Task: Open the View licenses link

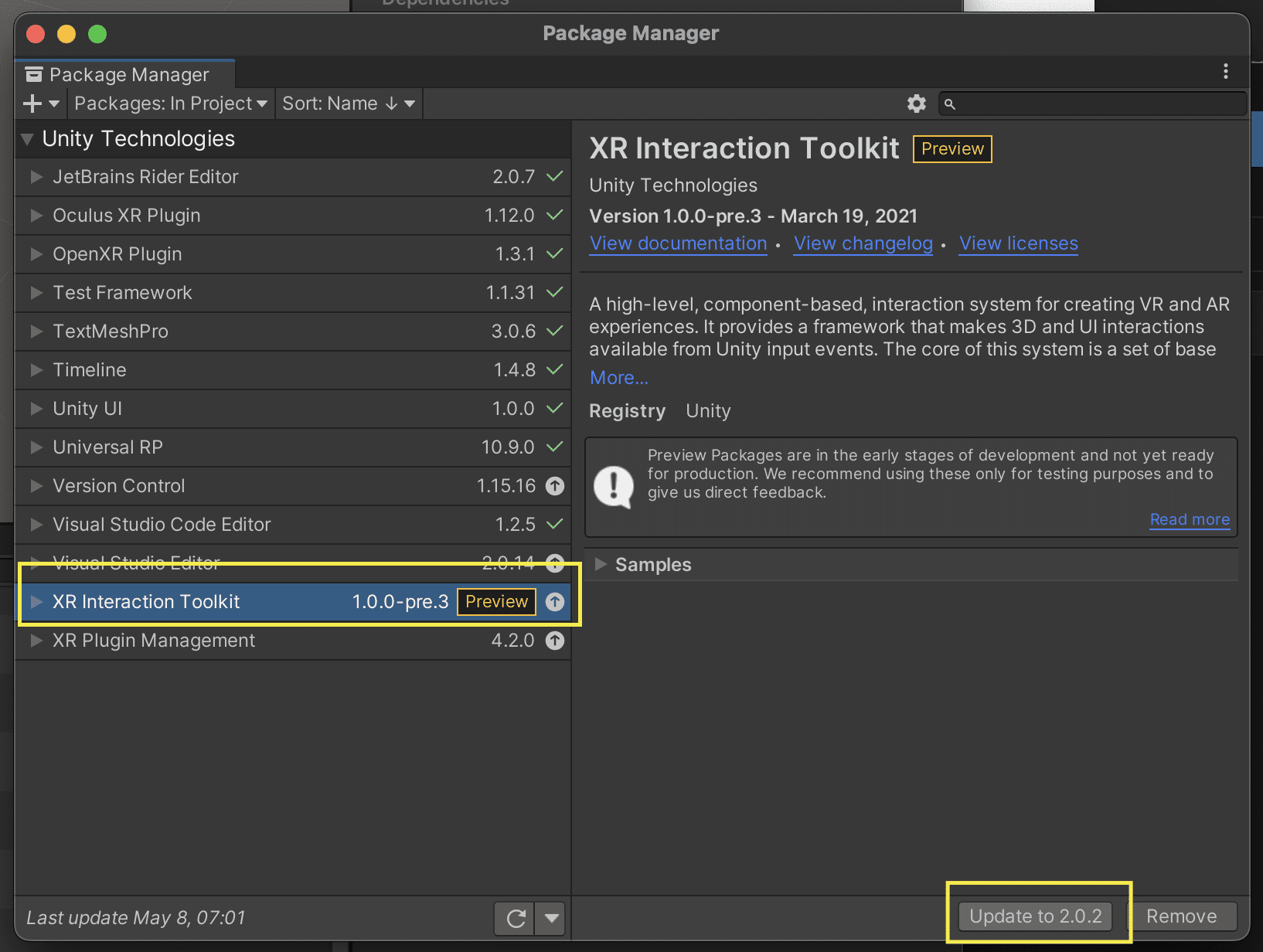Action: [x=1019, y=243]
